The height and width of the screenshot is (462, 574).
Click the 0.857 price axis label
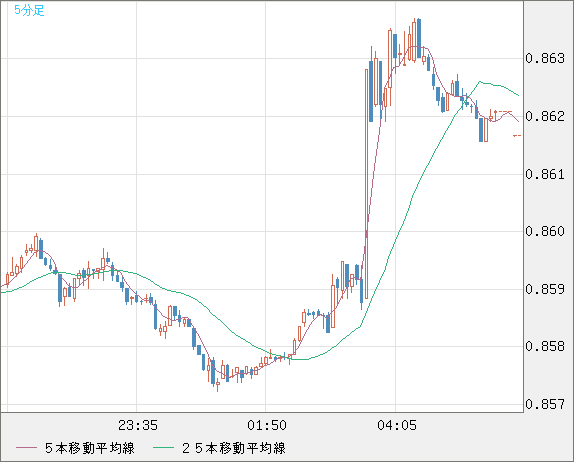[x=545, y=404]
